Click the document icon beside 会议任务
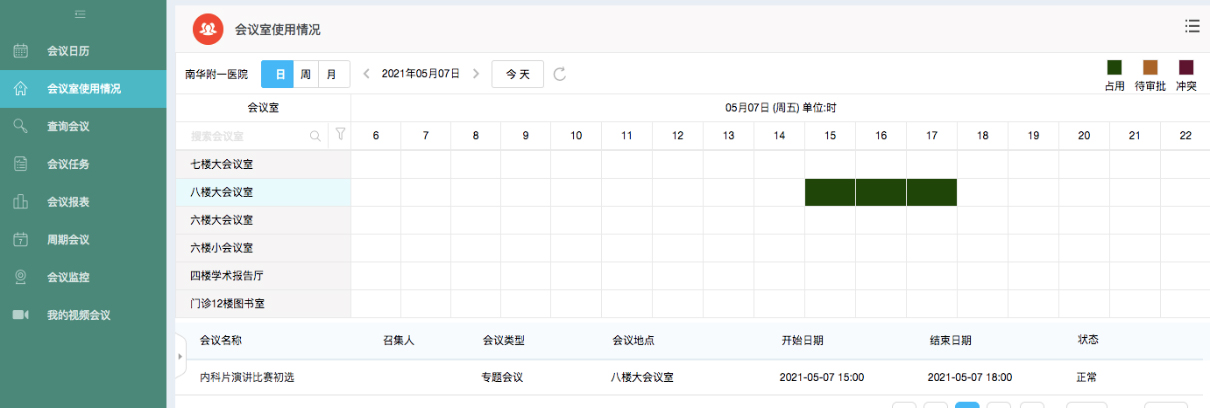Viewport: 1210px width, 408px height. pyautogui.click(x=20, y=164)
